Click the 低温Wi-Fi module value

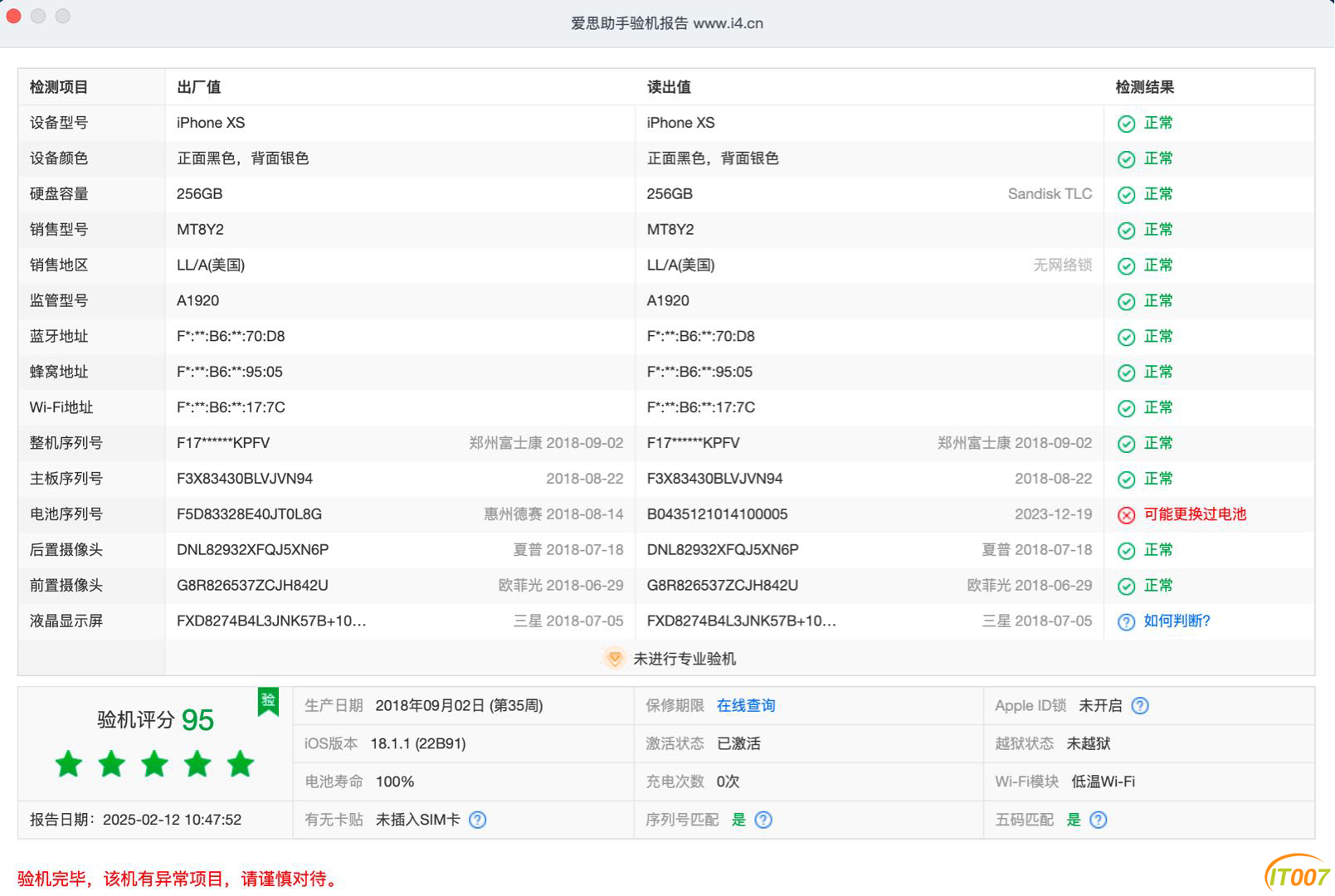(x=1103, y=782)
